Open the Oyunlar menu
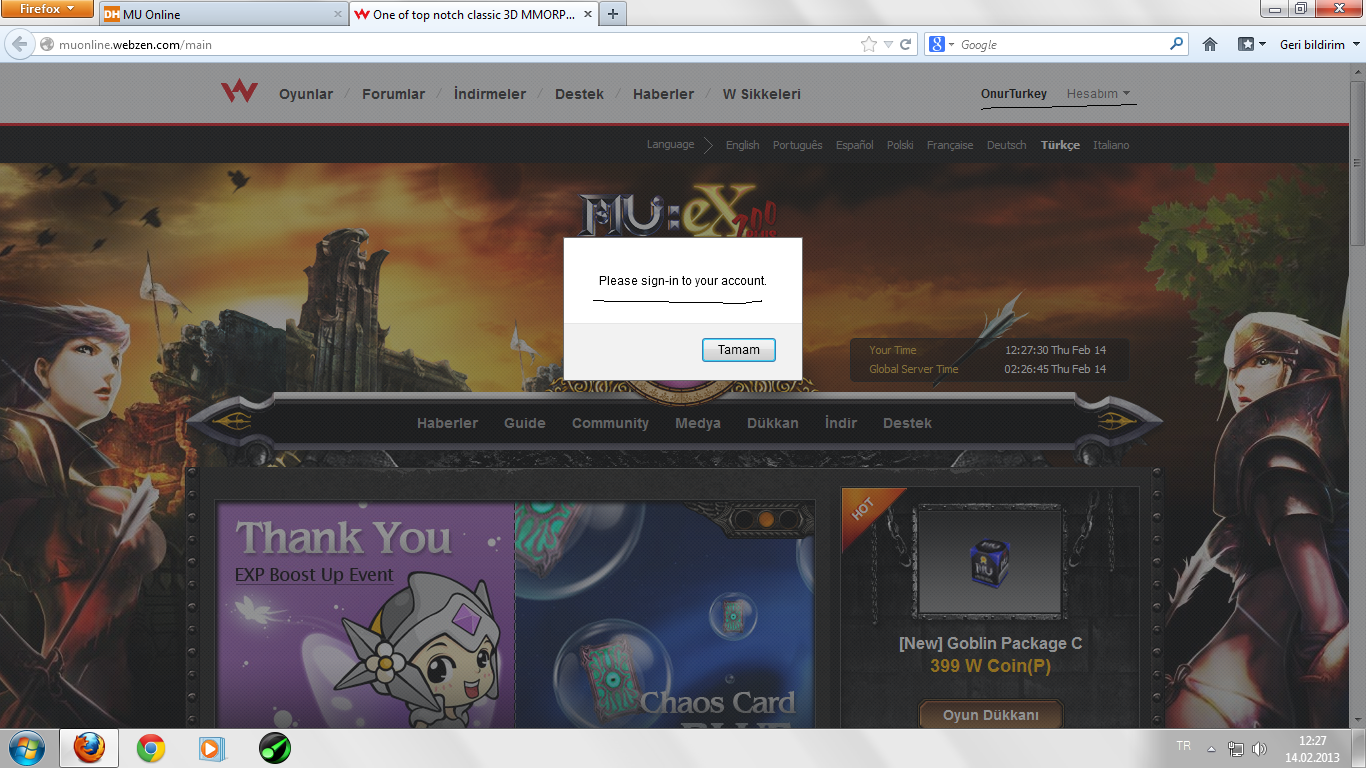The height and width of the screenshot is (768, 1366). pyautogui.click(x=306, y=94)
